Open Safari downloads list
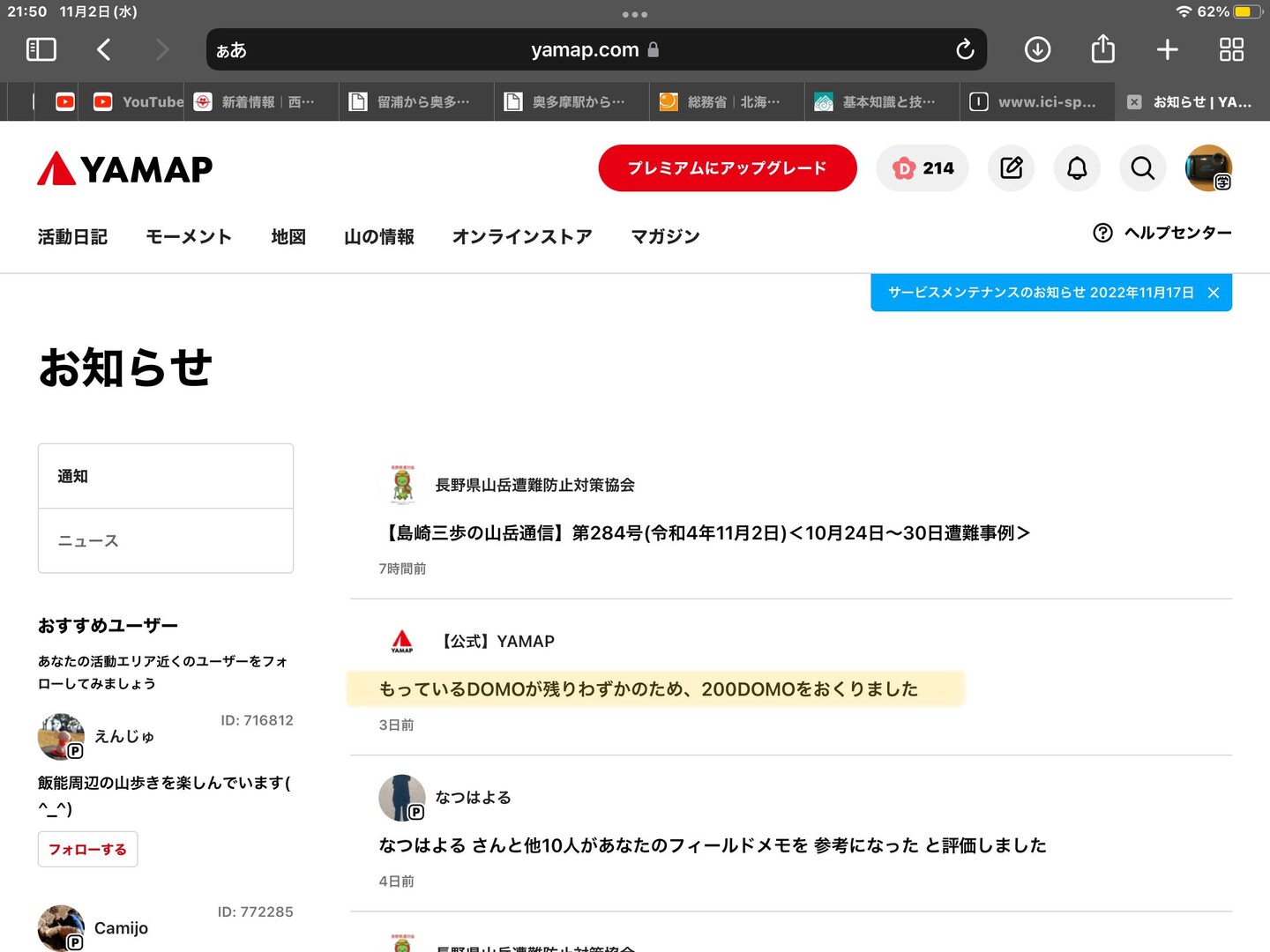The height and width of the screenshot is (952, 1270). coord(1037,49)
